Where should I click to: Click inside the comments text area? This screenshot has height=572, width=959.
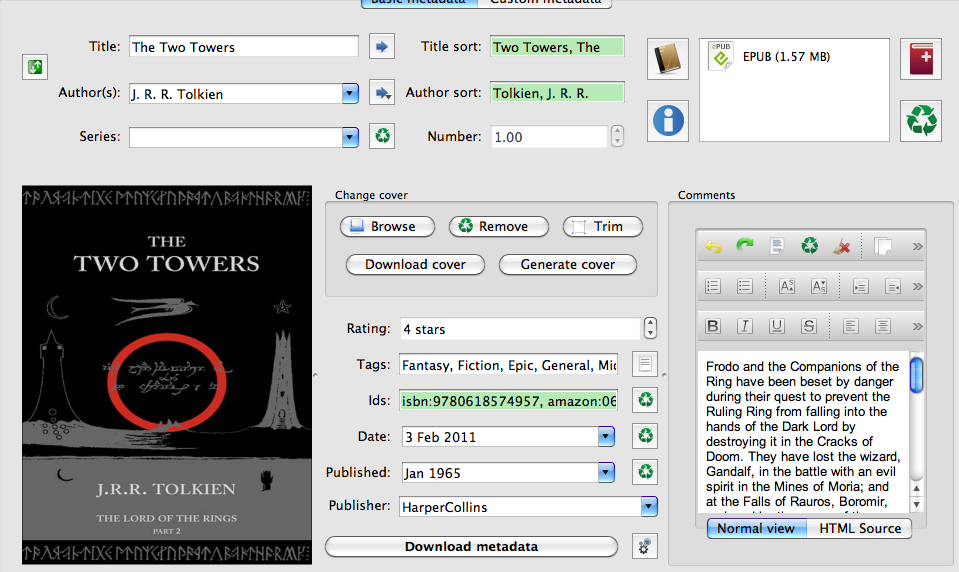pos(802,432)
